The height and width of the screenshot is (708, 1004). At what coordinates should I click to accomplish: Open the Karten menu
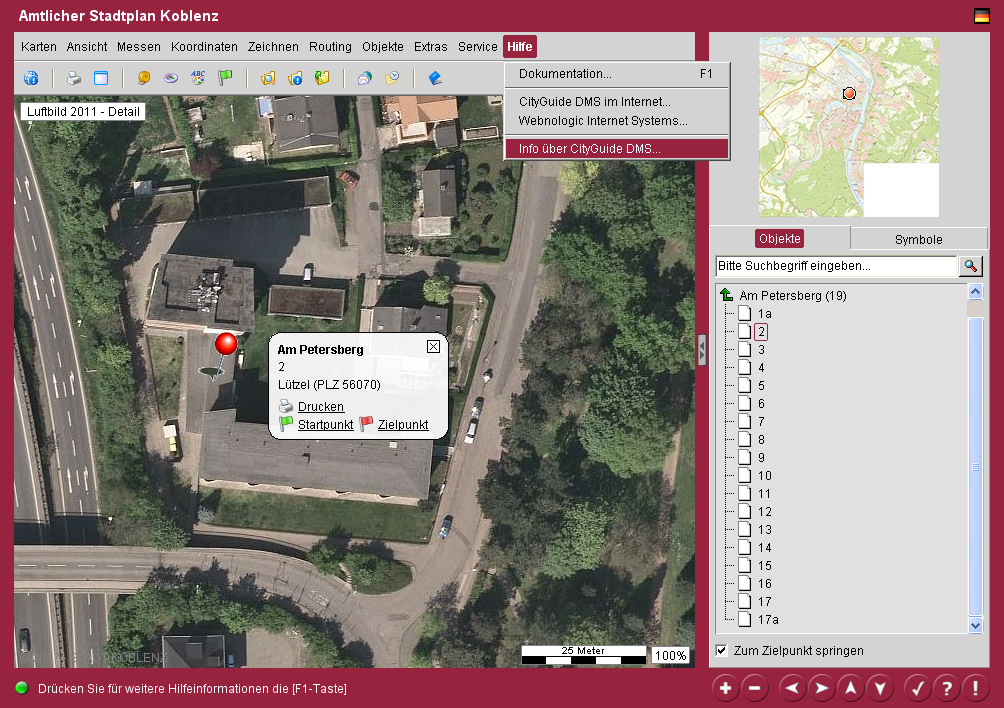pyautogui.click(x=39, y=47)
